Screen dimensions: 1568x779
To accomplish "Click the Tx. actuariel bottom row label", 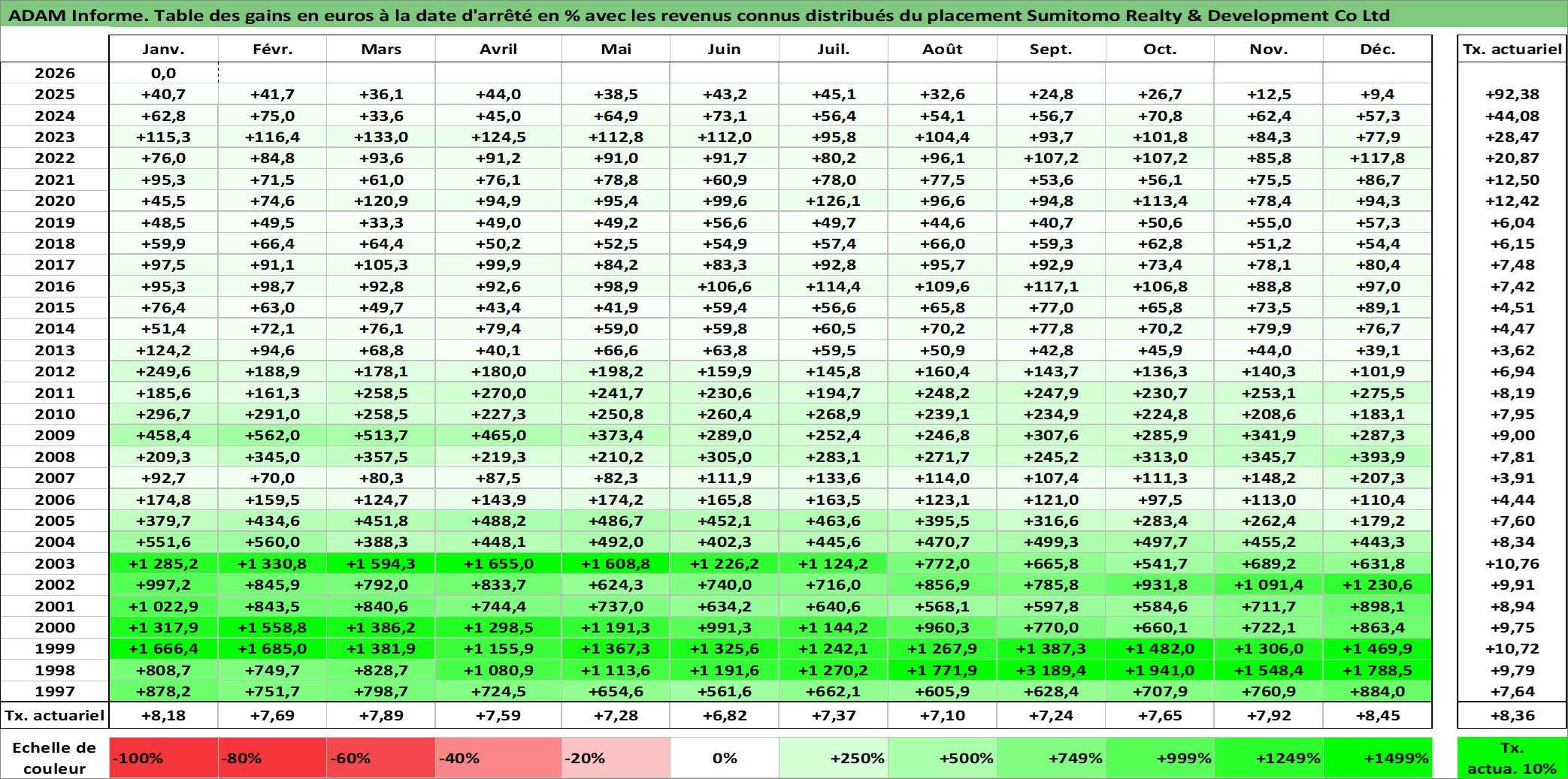I will pyautogui.click(x=55, y=715).
